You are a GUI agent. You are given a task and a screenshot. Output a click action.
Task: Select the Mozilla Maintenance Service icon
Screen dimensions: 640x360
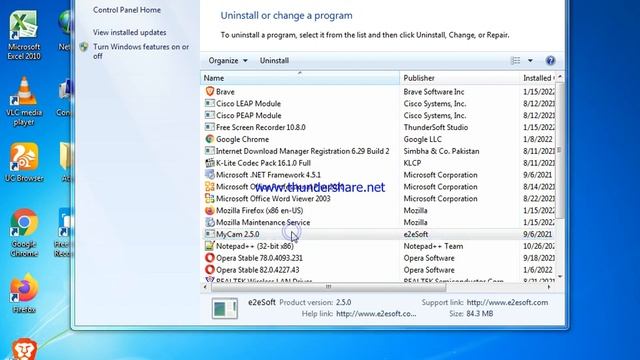(x=210, y=222)
